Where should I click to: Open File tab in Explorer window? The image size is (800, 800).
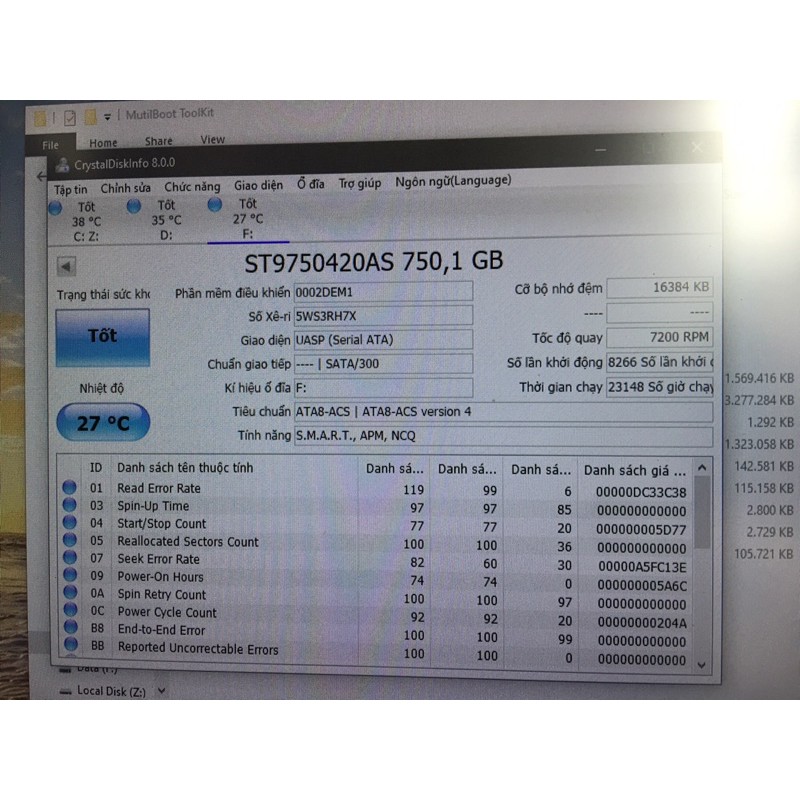coord(51,145)
